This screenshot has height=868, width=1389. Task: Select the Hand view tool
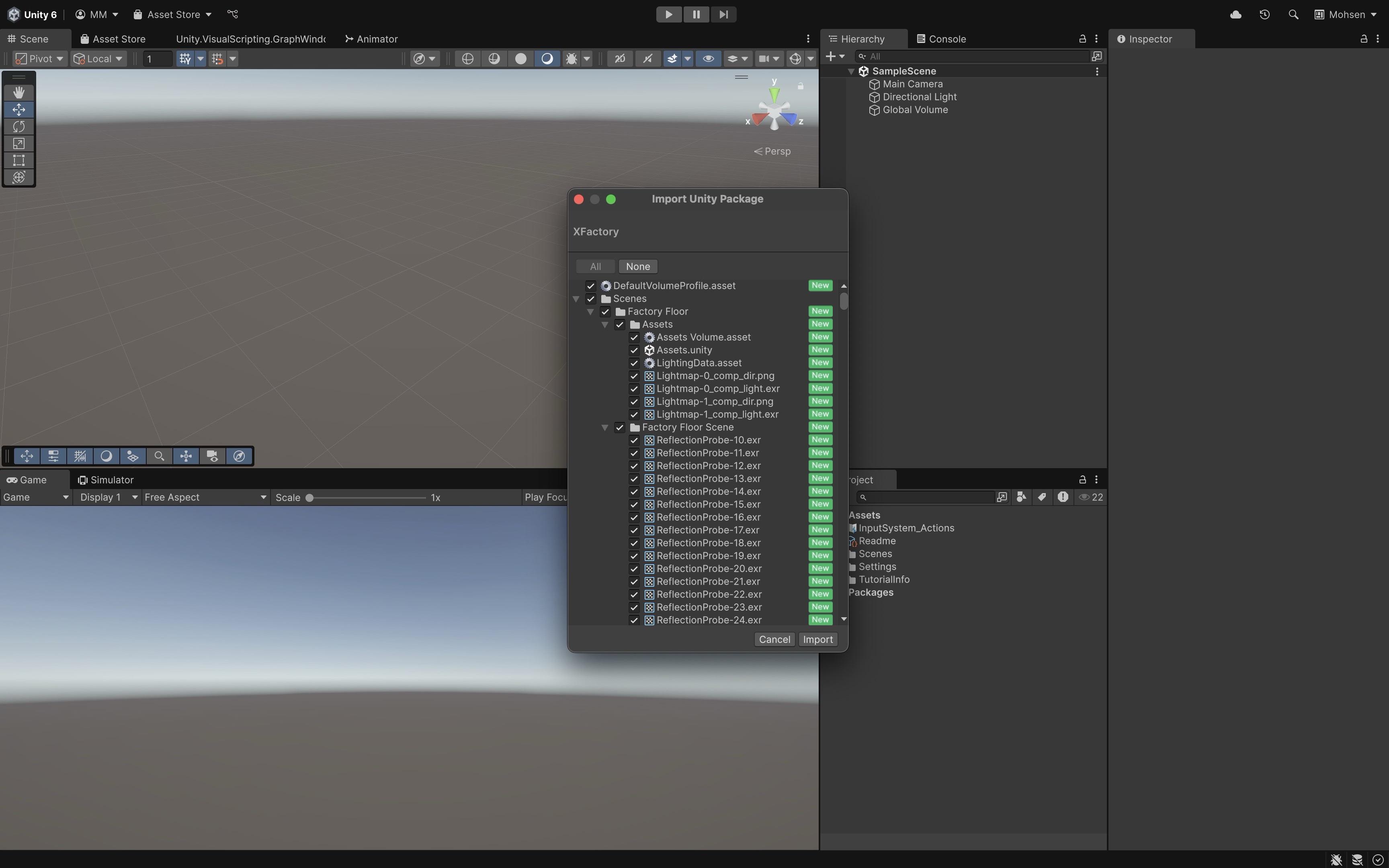(18, 92)
